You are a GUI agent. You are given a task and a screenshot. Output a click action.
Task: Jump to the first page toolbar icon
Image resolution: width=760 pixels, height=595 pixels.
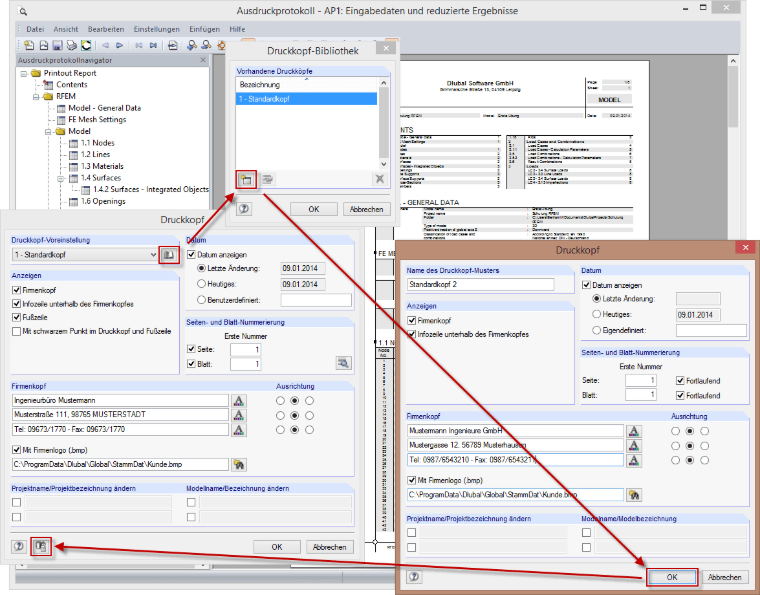tap(139, 45)
